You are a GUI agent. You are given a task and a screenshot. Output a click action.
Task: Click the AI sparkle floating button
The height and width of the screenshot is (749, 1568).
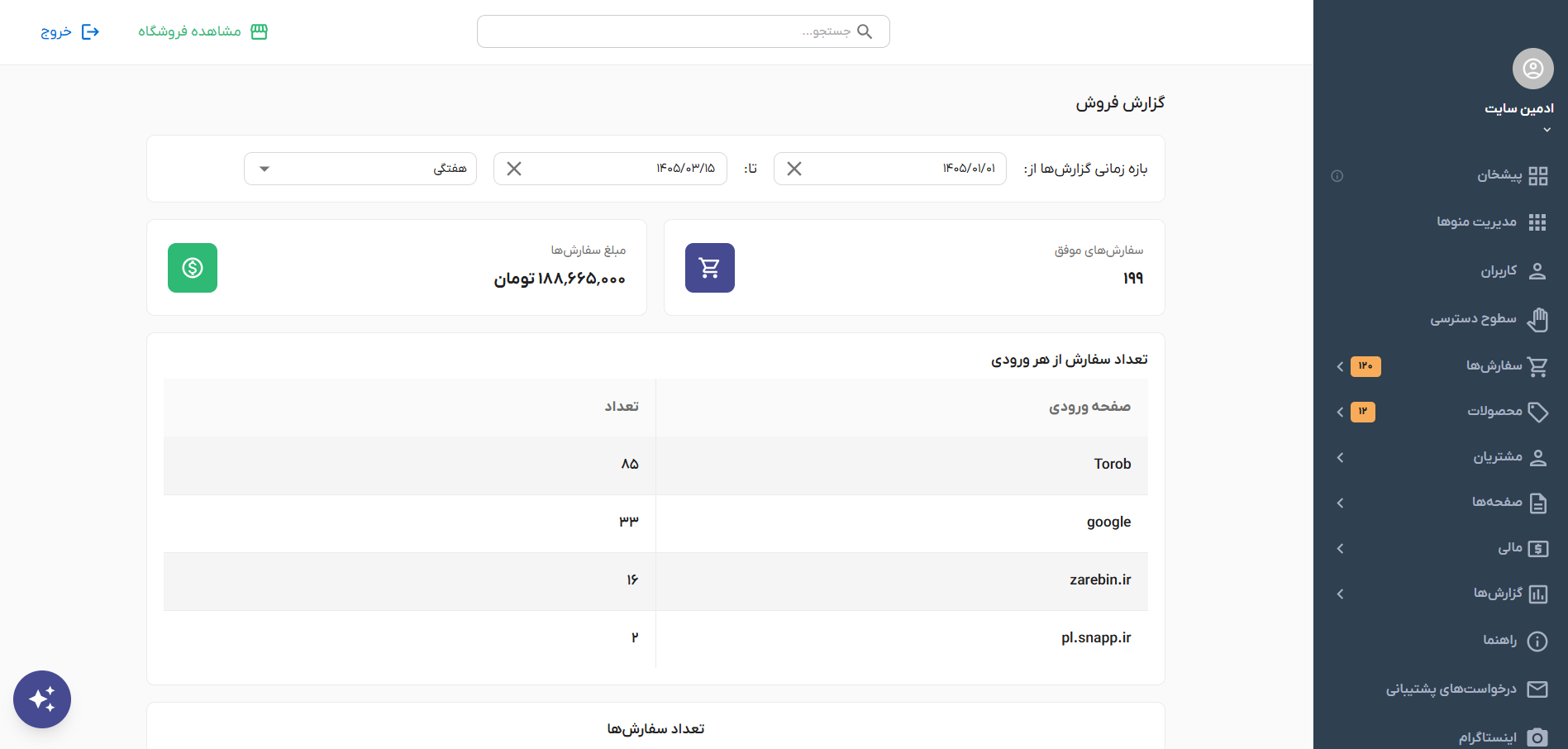42,699
